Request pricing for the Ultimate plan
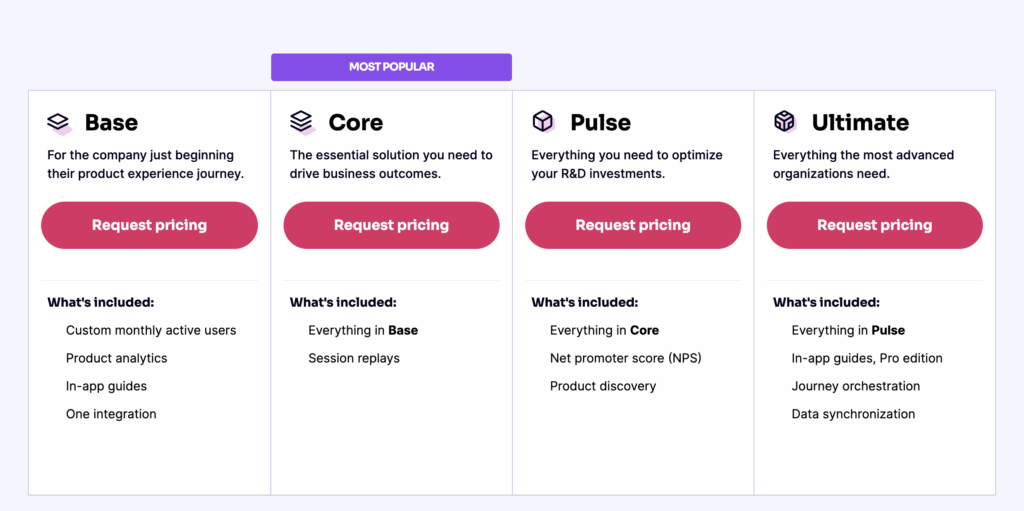1024x511 pixels. click(875, 225)
